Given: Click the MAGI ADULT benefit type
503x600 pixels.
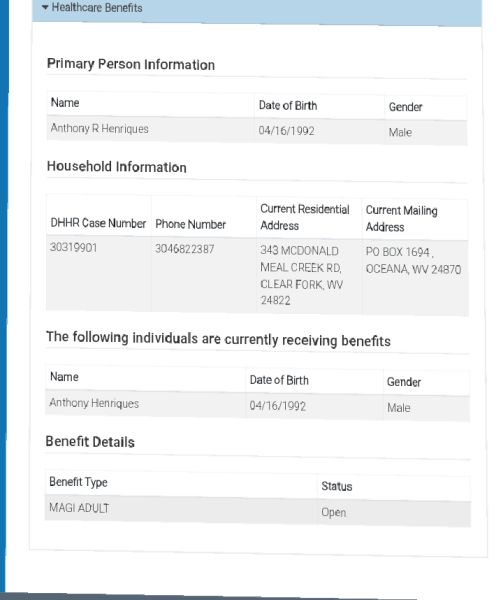Looking at the screenshot, I should click(79, 508).
